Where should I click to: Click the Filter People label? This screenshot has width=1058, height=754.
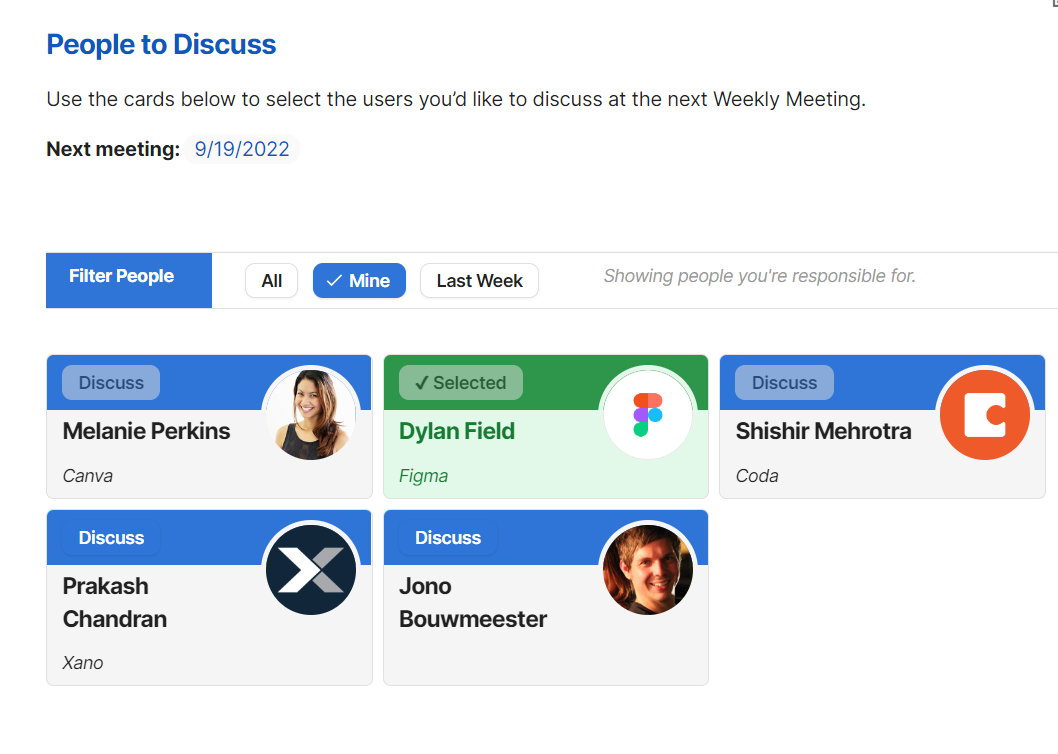[x=121, y=276]
